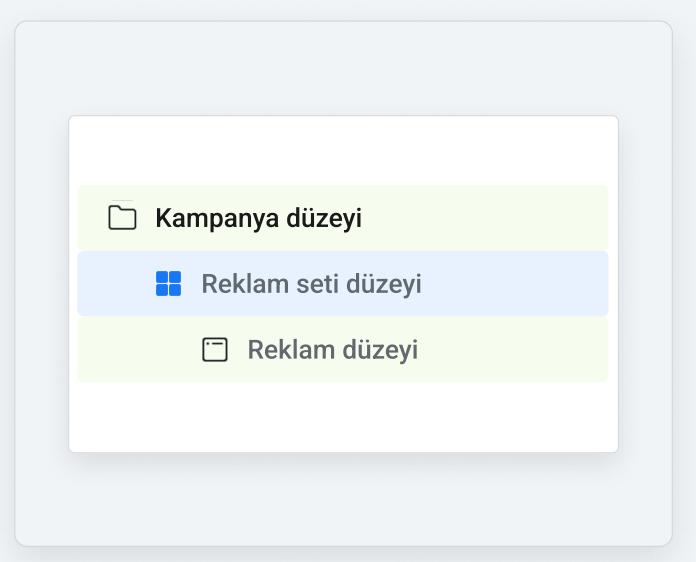Viewport: 696px width, 562px height.
Task: Click gray panel area below the white card
Action: (x=343, y=499)
